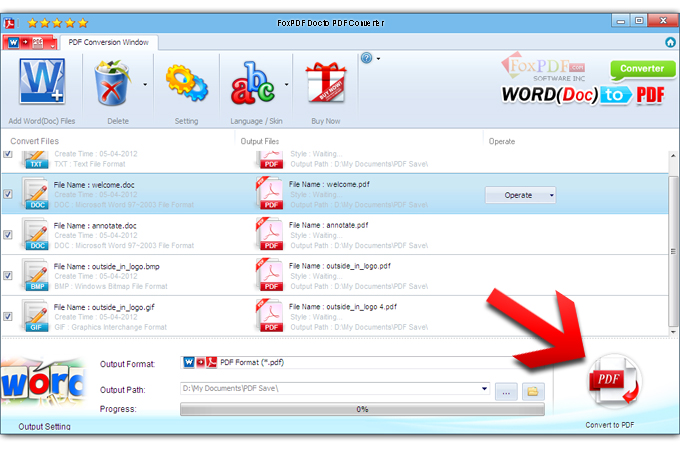
Task: Click the Operate column header
Action: point(502,141)
